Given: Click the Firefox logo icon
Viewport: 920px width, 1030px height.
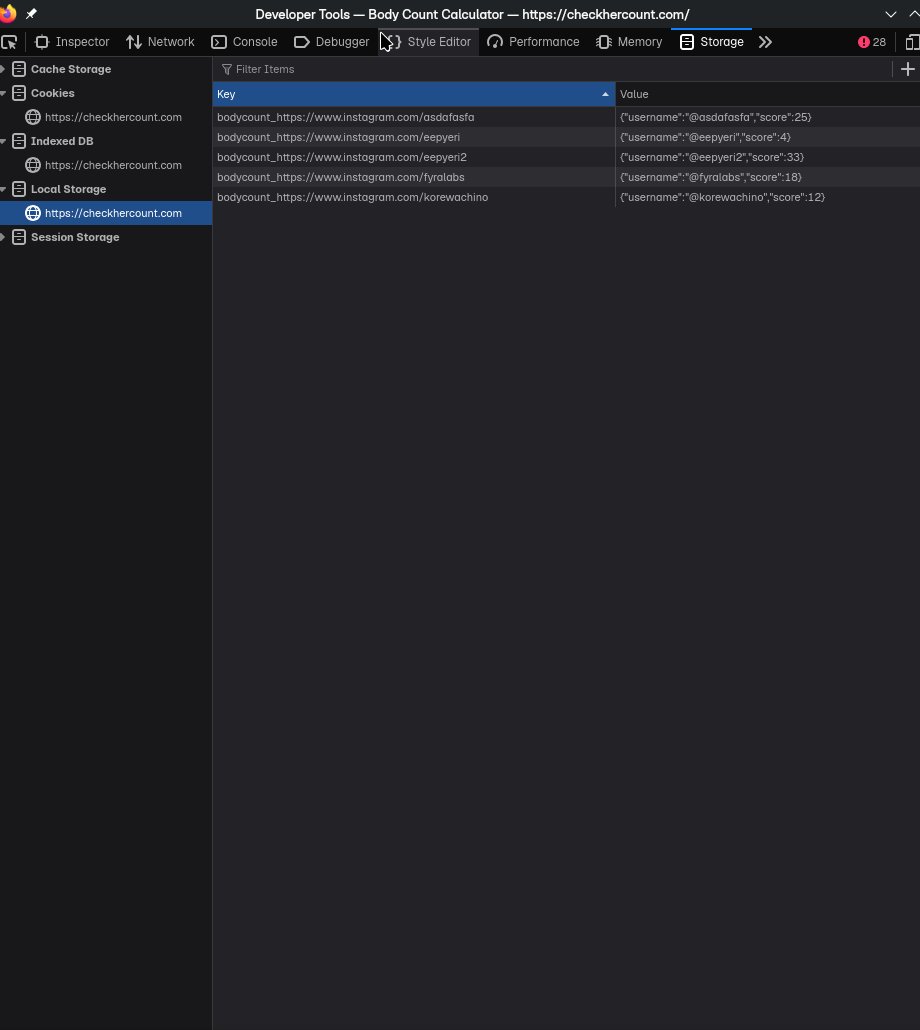Looking at the screenshot, I should click(8, 13).
